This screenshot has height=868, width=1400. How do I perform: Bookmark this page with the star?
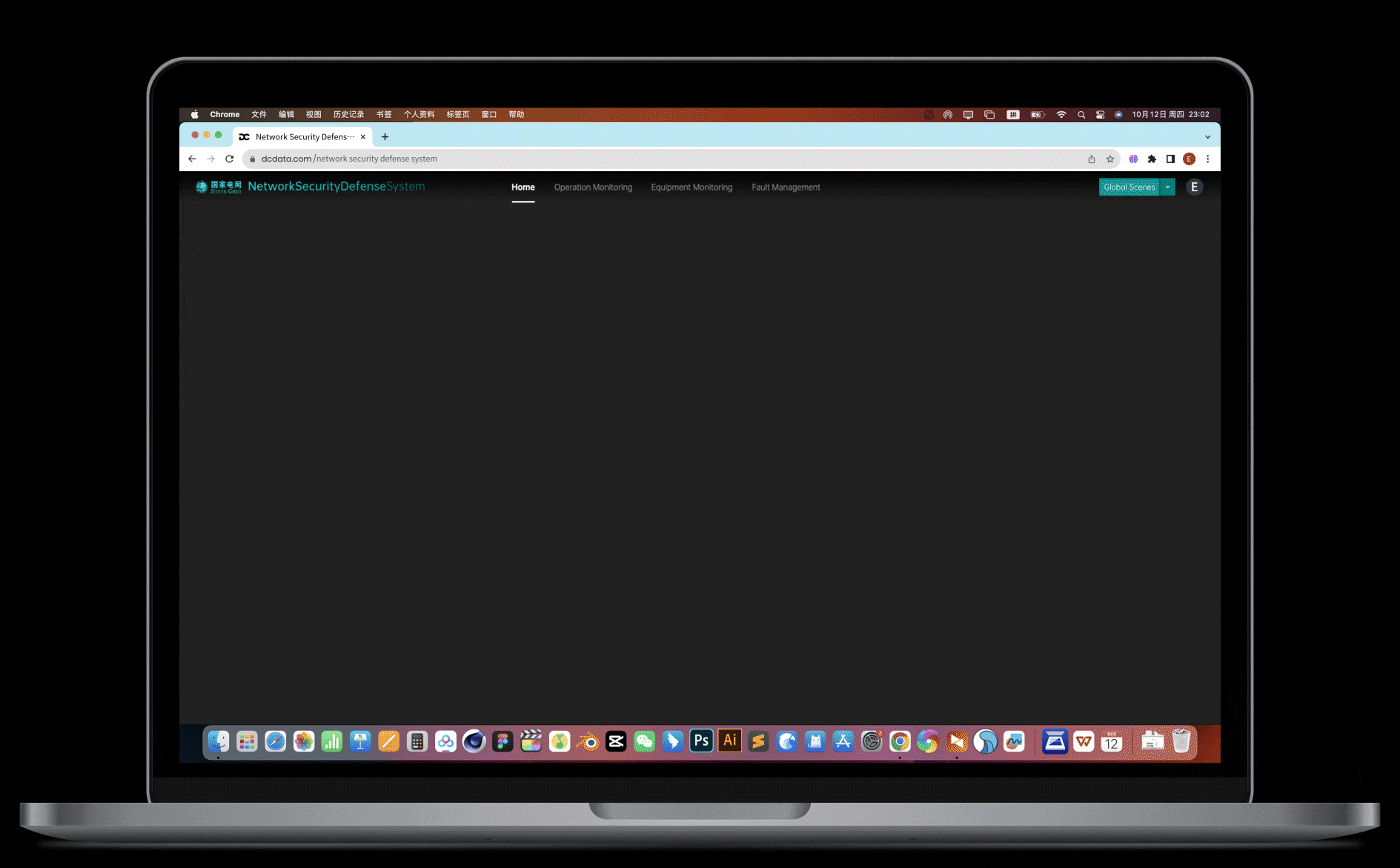coord(1109,159)
